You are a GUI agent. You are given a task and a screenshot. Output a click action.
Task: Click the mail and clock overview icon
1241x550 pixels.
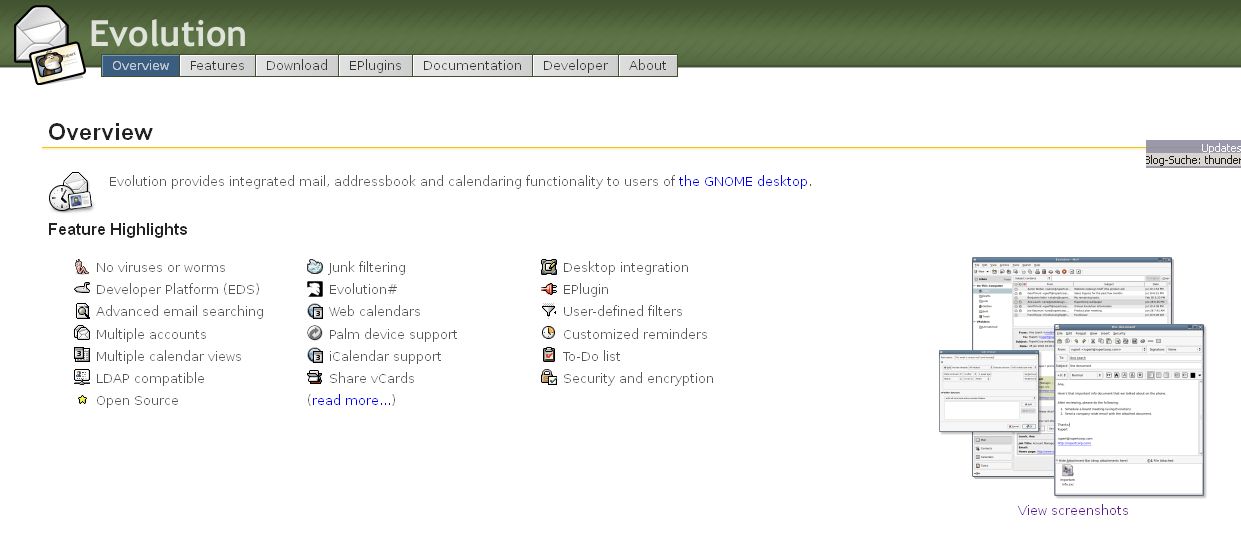pos(70,190)
